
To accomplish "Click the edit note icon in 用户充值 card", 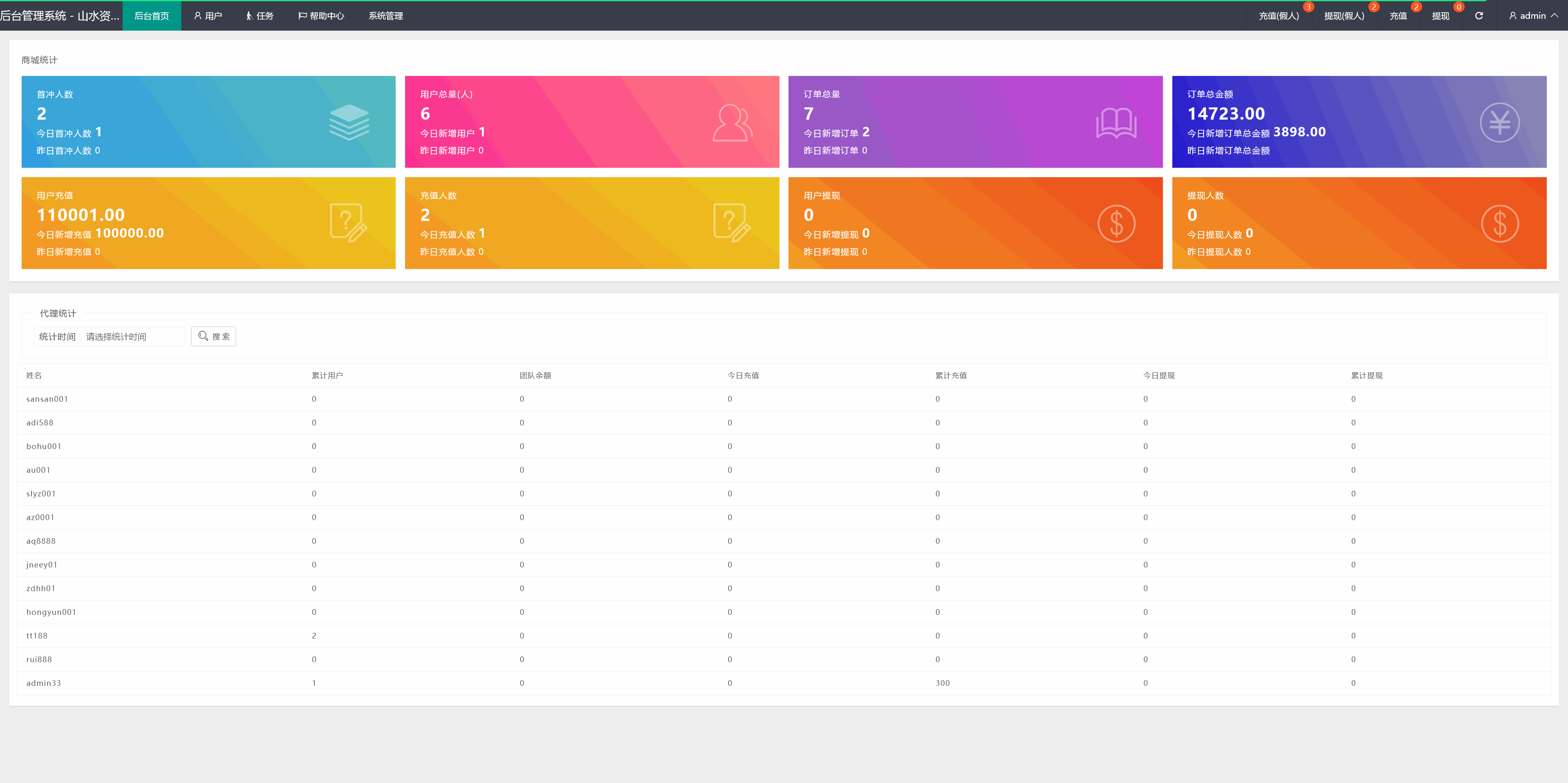I will 348,223.
